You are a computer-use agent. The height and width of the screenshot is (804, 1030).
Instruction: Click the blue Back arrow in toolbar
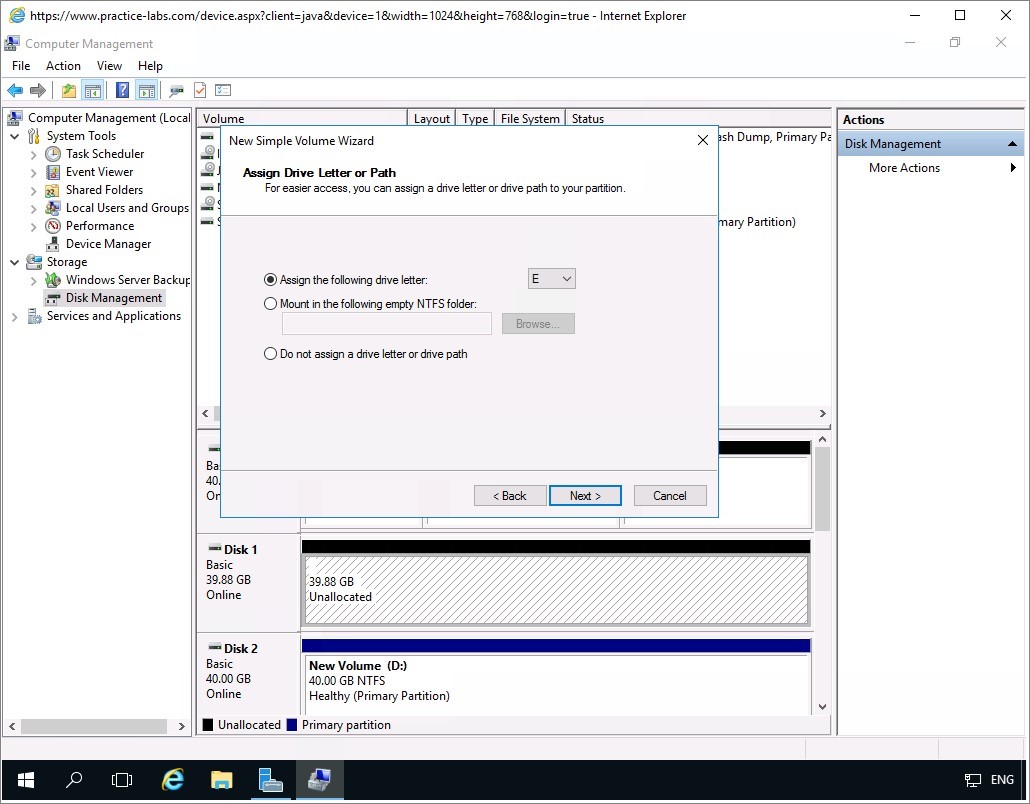pos(15,91)
